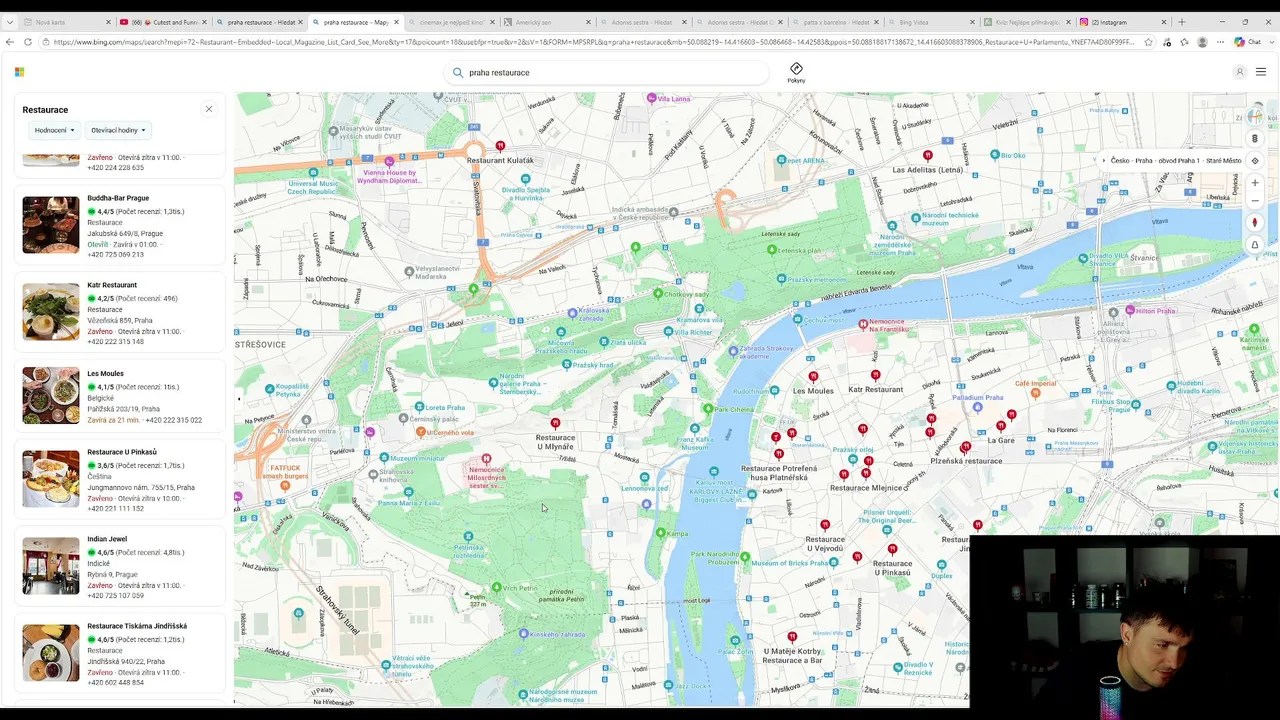Open Buddha-Bar Prague listing title
This screenshot has width=1280, height=720.
point(118,198)
